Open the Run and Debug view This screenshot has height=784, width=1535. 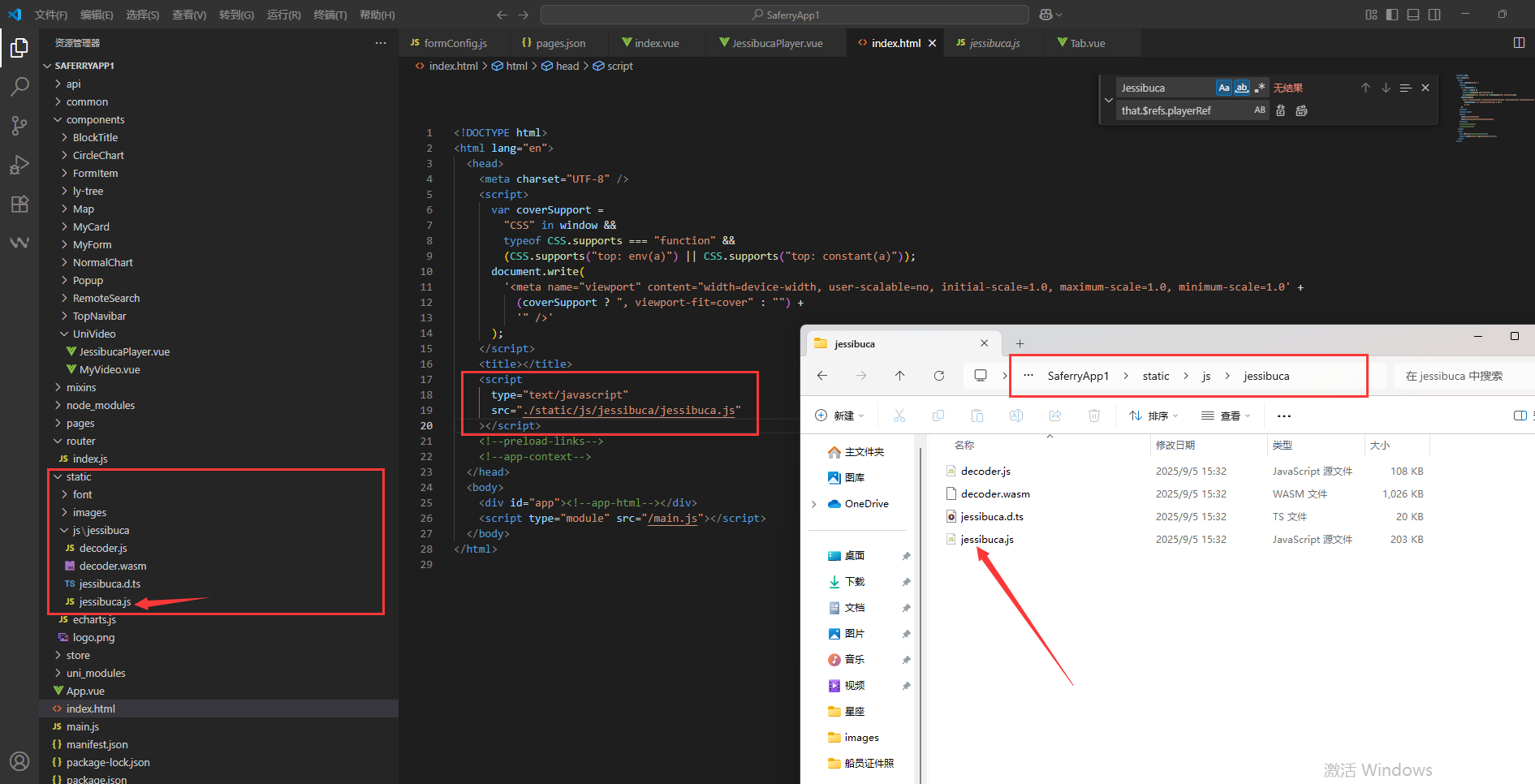(19, 165)
